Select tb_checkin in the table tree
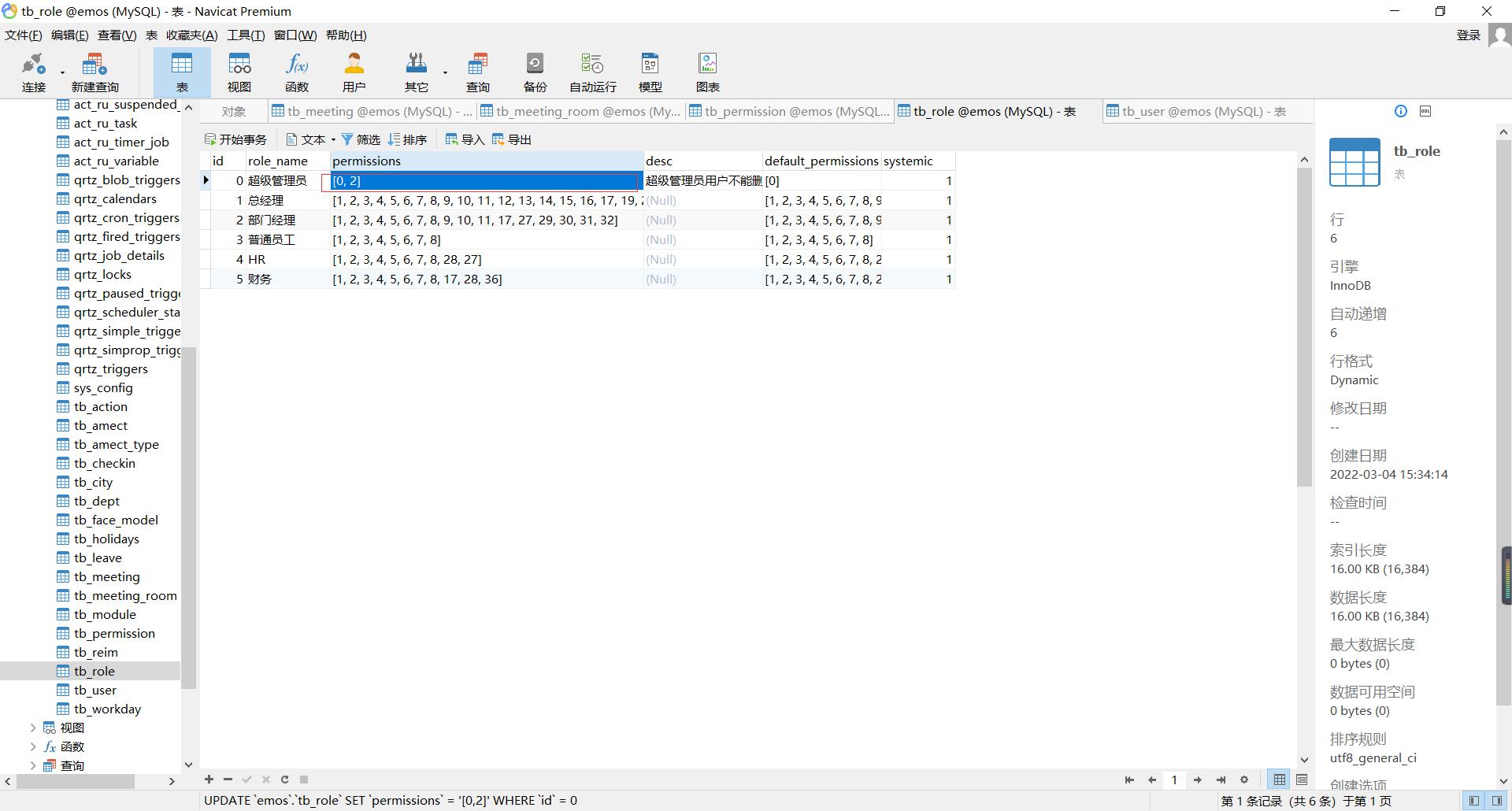The height and width of the screenshot is (811, 1512). coord(105,463)
